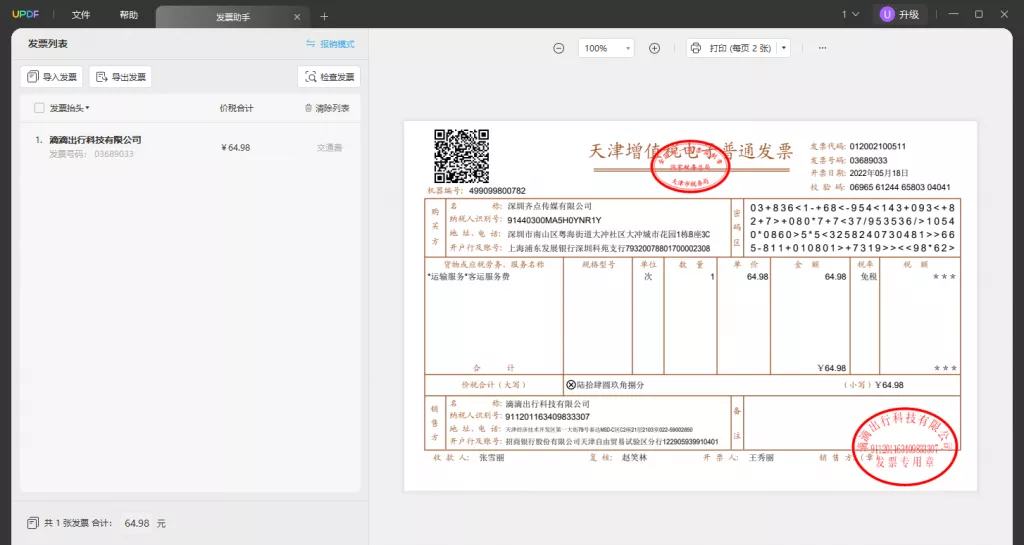Close the UPDF window
Viewport: 1024px width, 545px height.
tap(1004, 14)
